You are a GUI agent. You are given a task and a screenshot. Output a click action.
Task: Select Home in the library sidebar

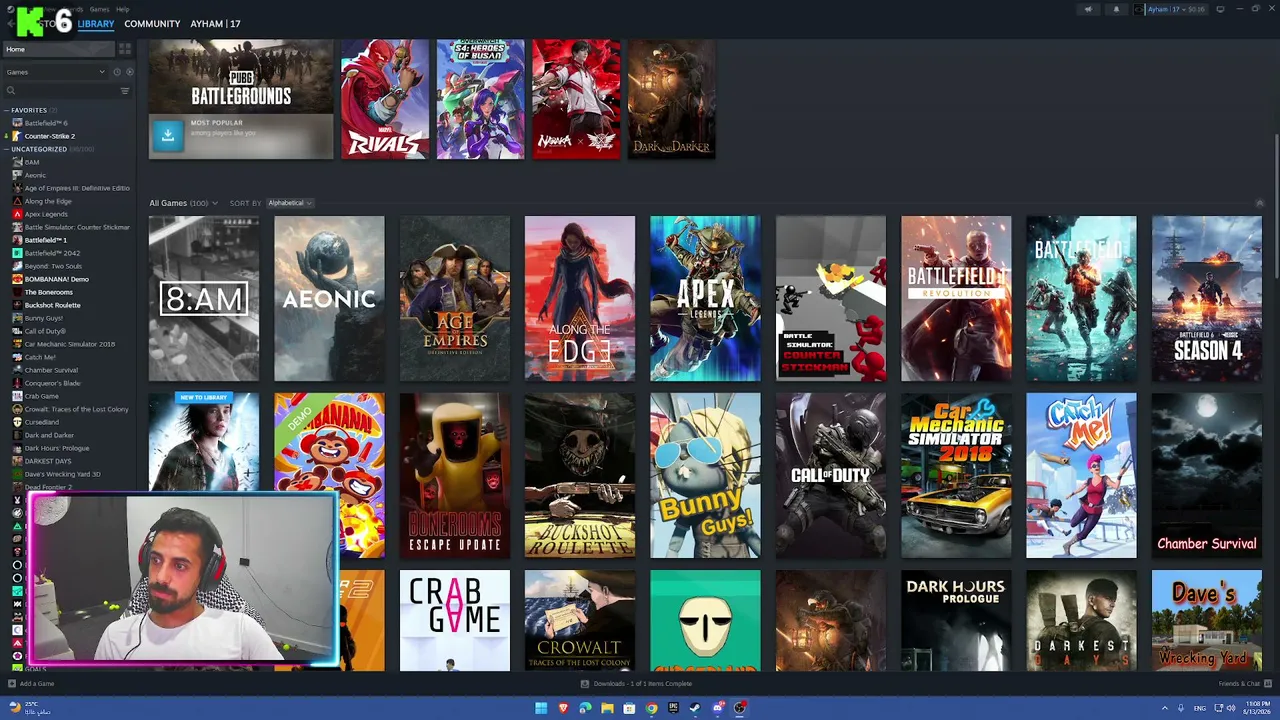tap(58, 49)
